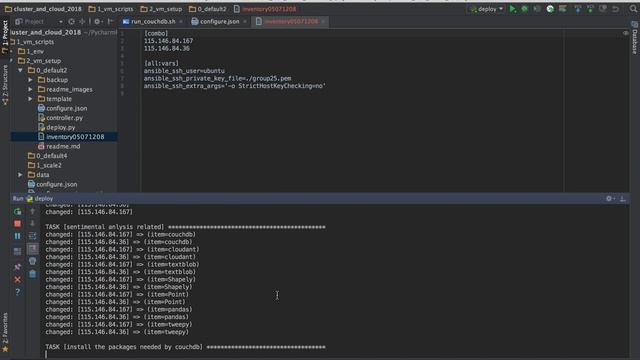Commit changes with the VCS green arrow
The width and height of the screenshot is (640, 360).
[590, 9]
